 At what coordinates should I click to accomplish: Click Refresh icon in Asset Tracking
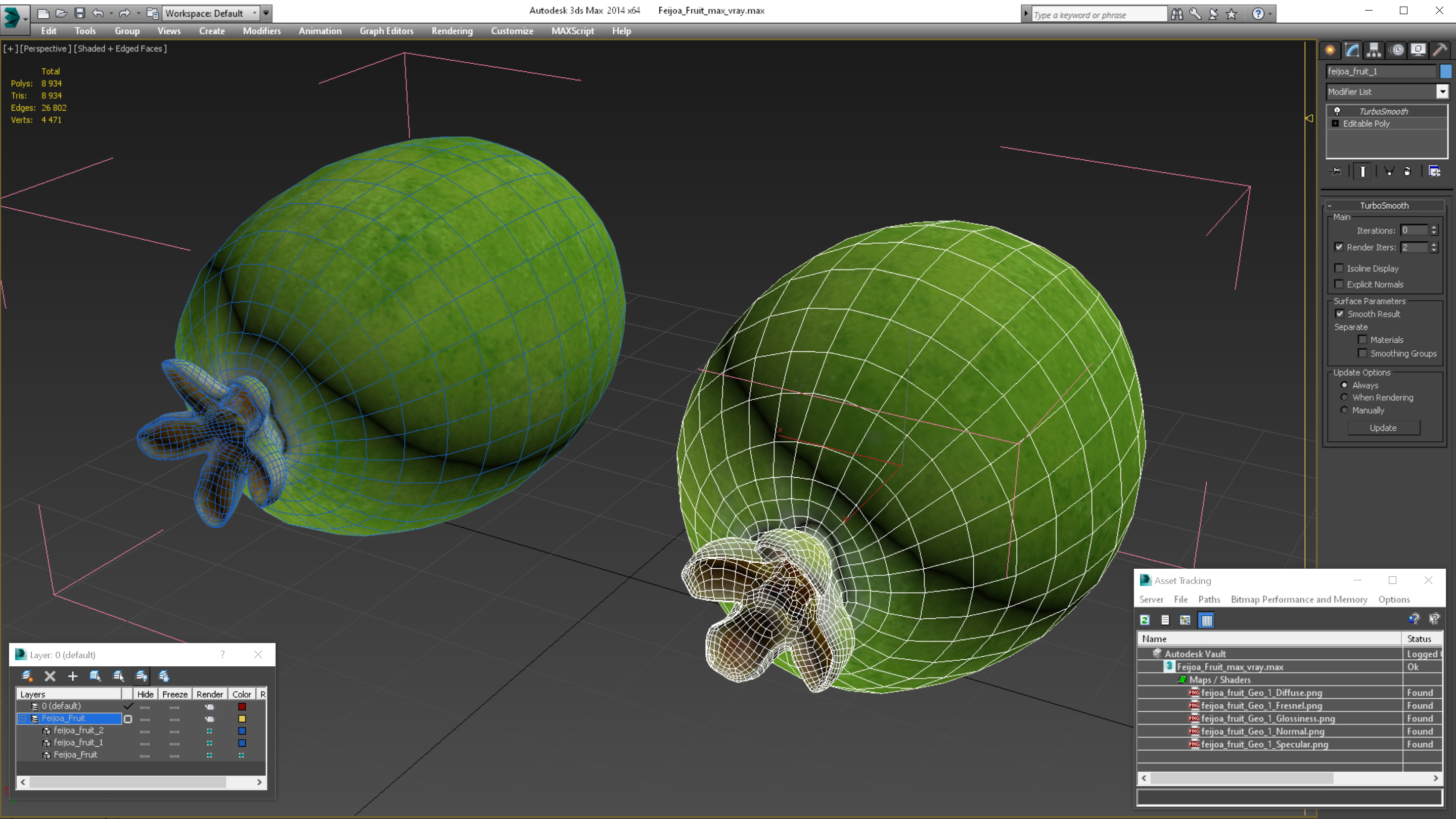click(1145, 620)
